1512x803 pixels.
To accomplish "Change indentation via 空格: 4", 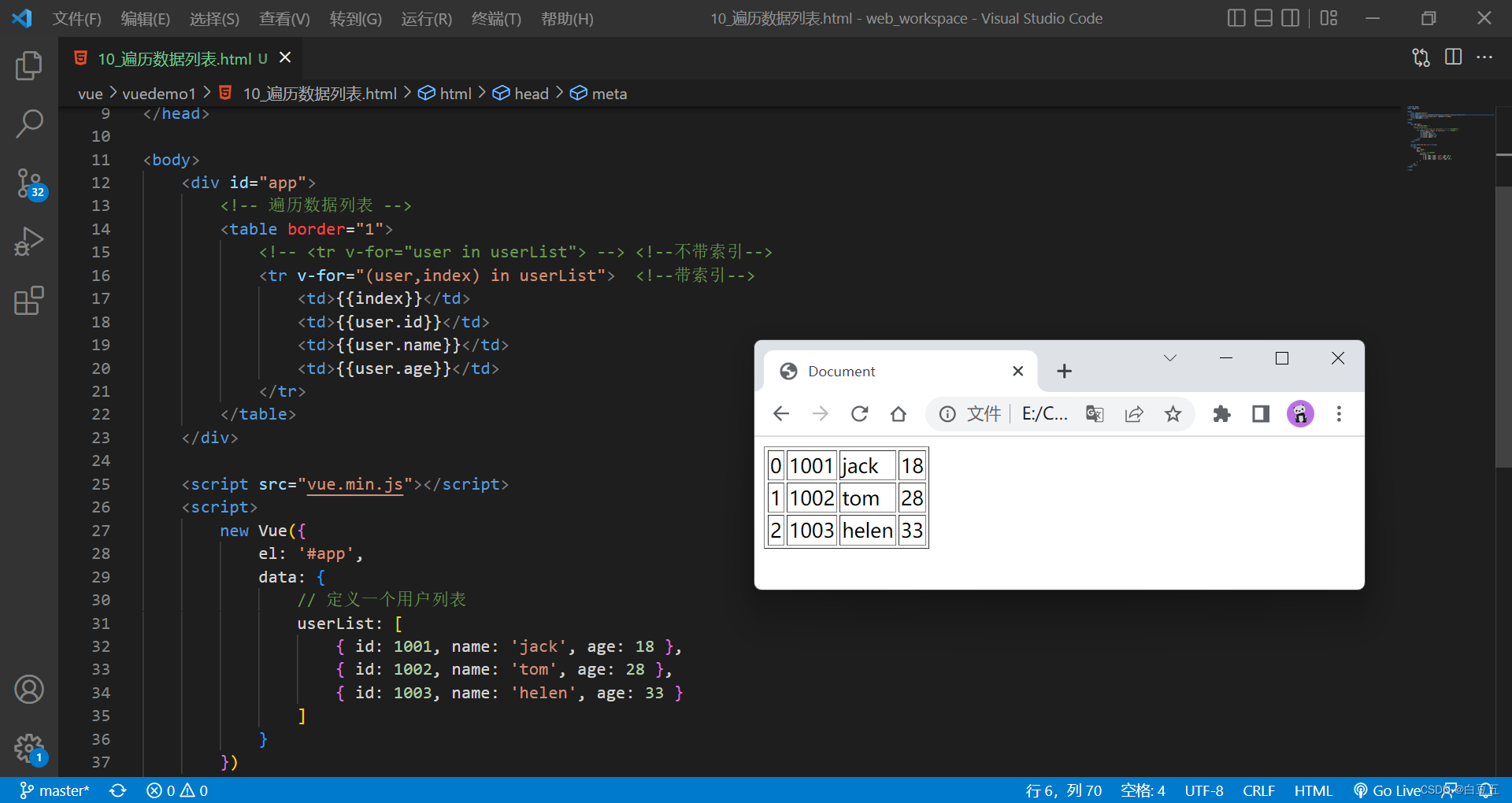I will click(x=1143, y=790).
